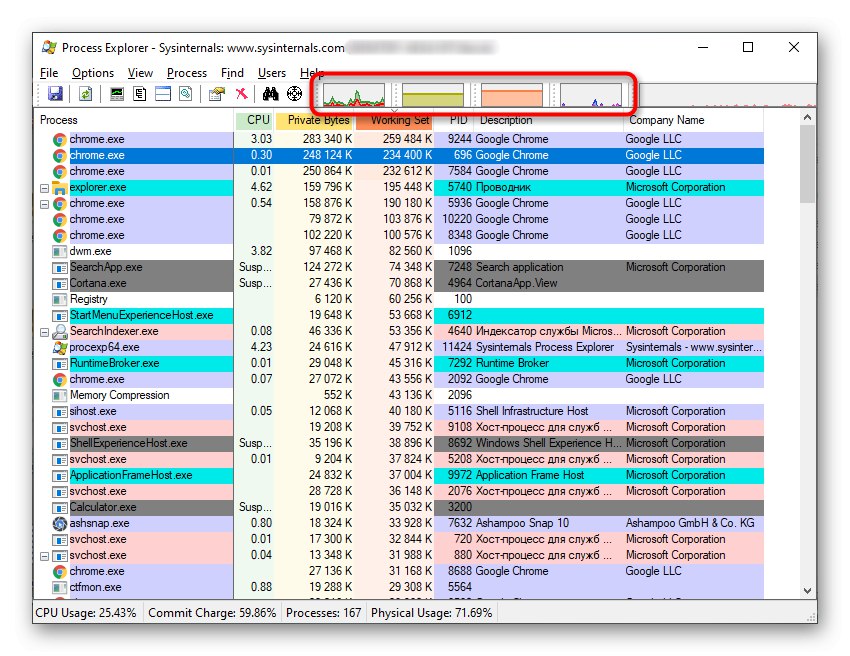Click the CPU usage history mini graph
The height and width of the screenshot is (656, 850).
[x=354, y=96]
